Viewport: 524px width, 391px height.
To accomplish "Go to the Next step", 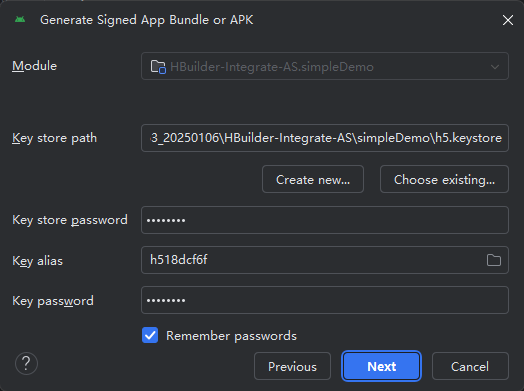I will [381, 366].
